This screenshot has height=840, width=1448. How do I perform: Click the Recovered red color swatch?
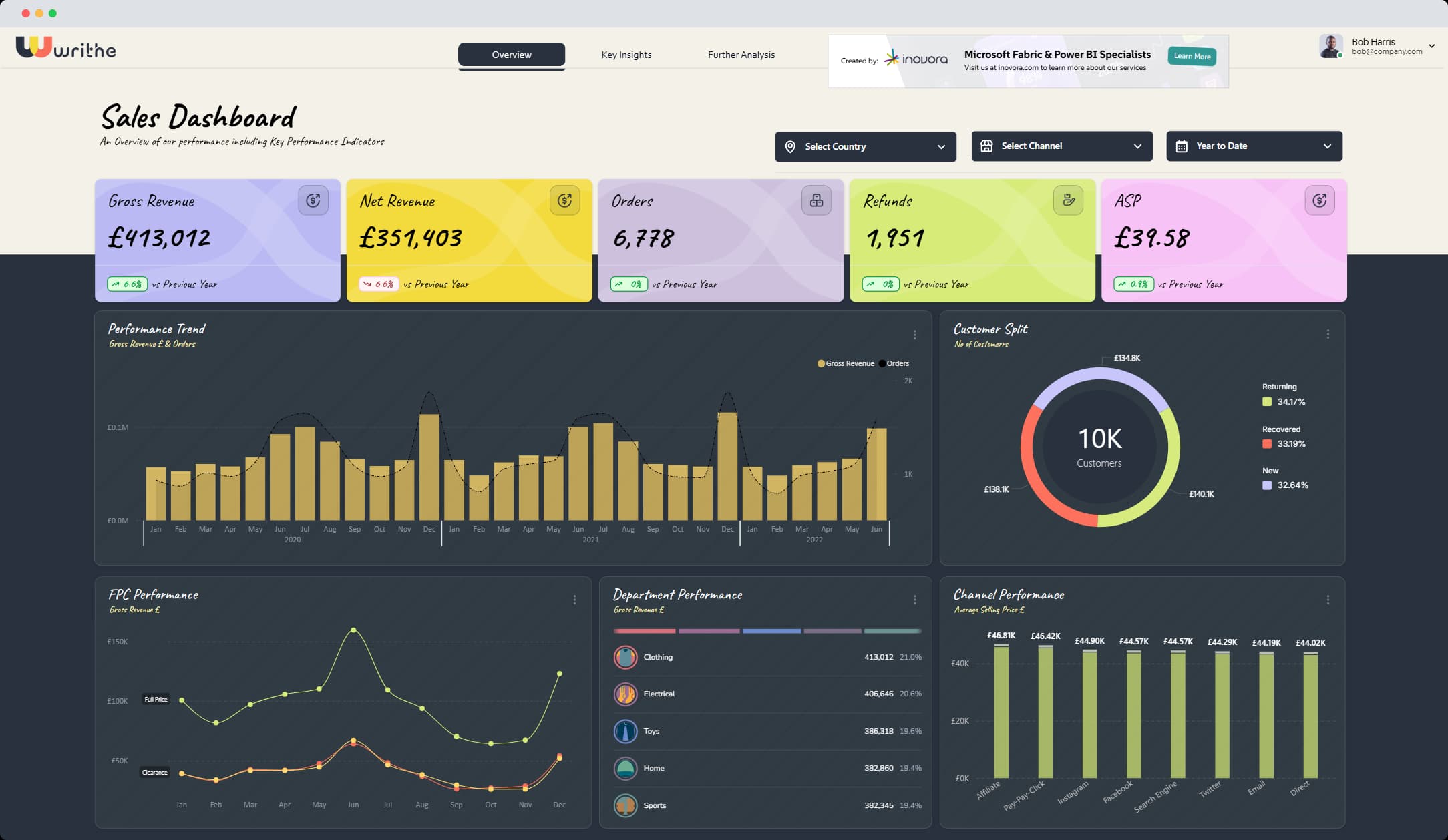(1266, 443)
